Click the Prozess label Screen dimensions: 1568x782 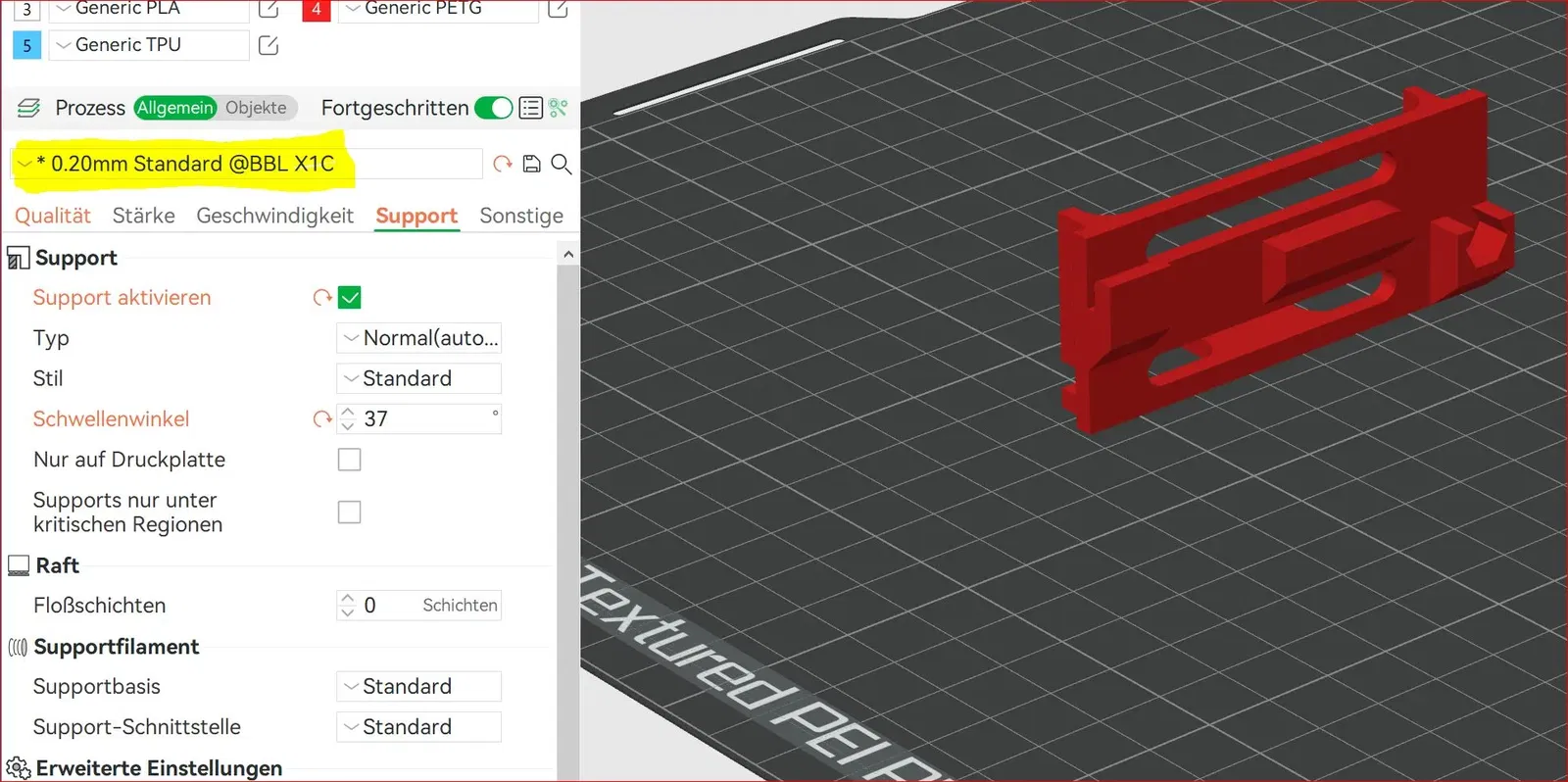[x=90, y=108]
